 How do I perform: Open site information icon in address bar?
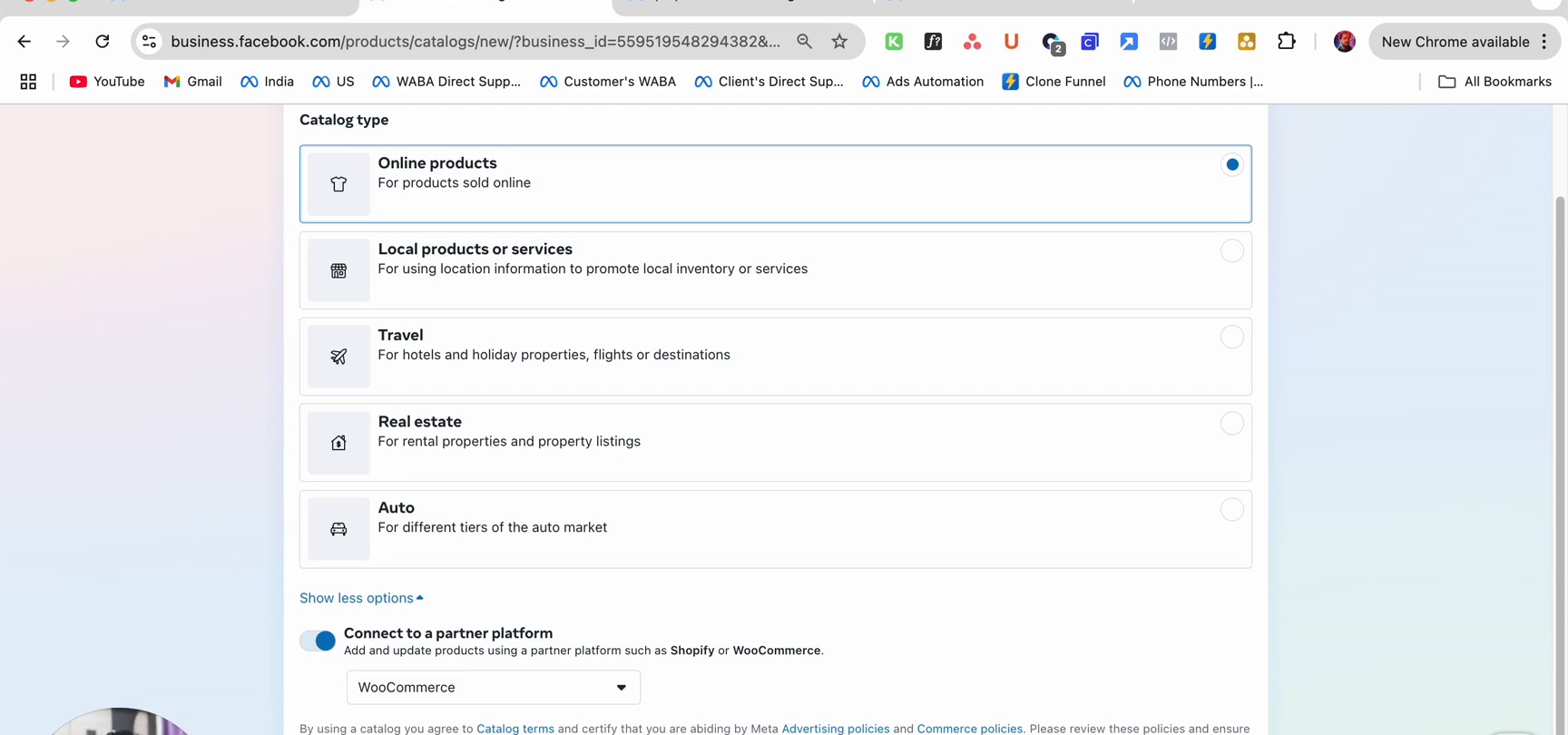[x=150, y=42]
